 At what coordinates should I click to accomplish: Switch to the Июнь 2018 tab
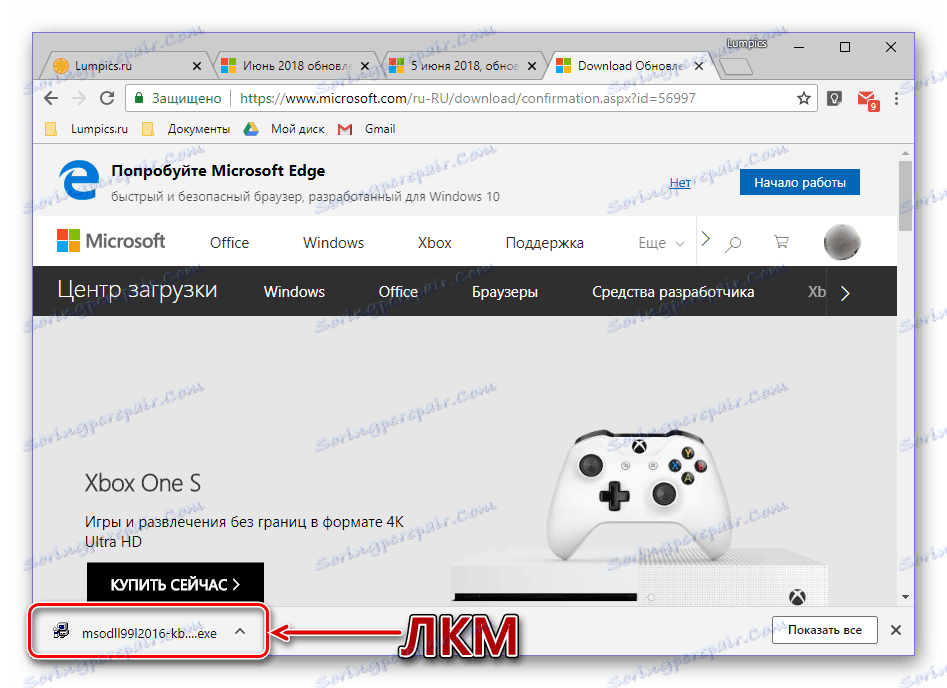290,63
